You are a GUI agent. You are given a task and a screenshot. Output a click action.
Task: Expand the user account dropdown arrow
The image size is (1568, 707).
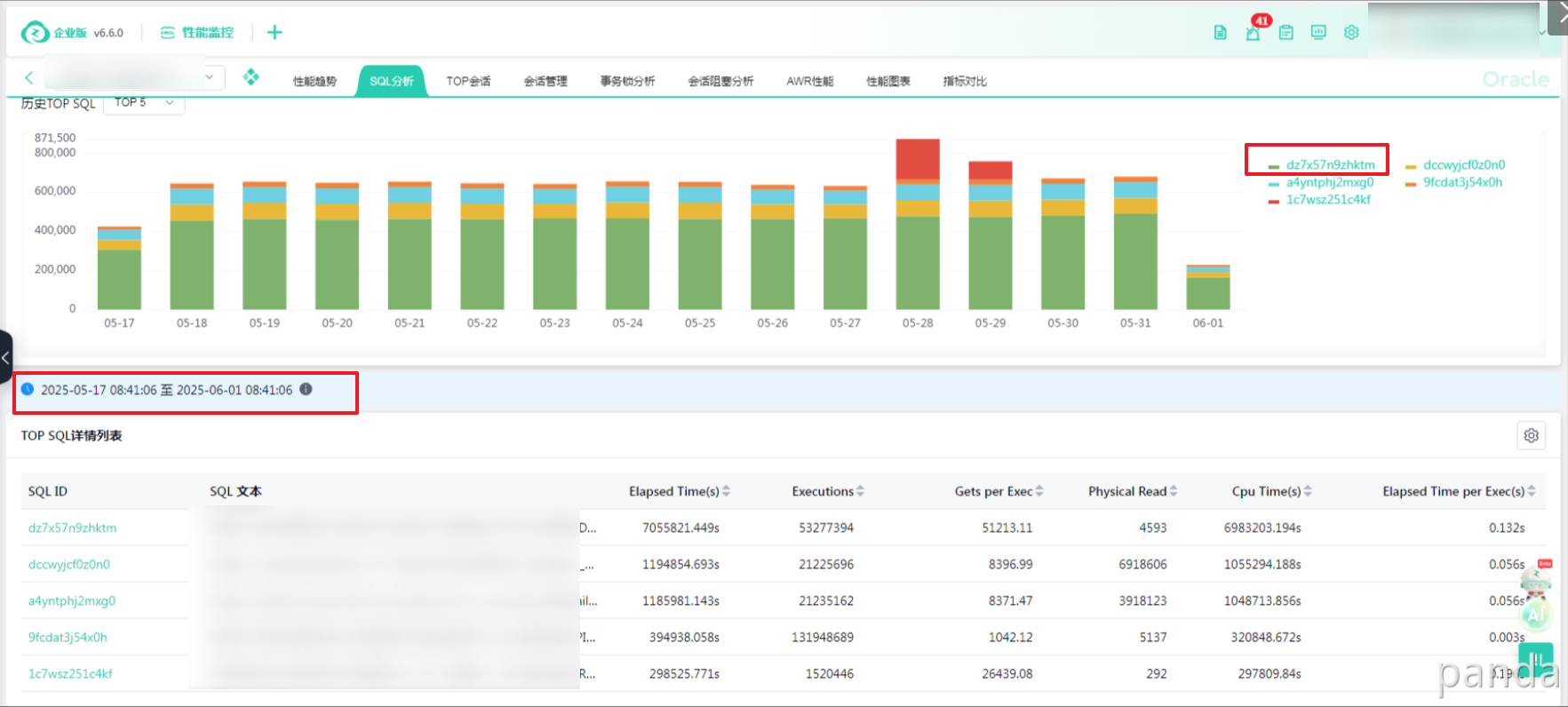click(x=1540, y=33)
